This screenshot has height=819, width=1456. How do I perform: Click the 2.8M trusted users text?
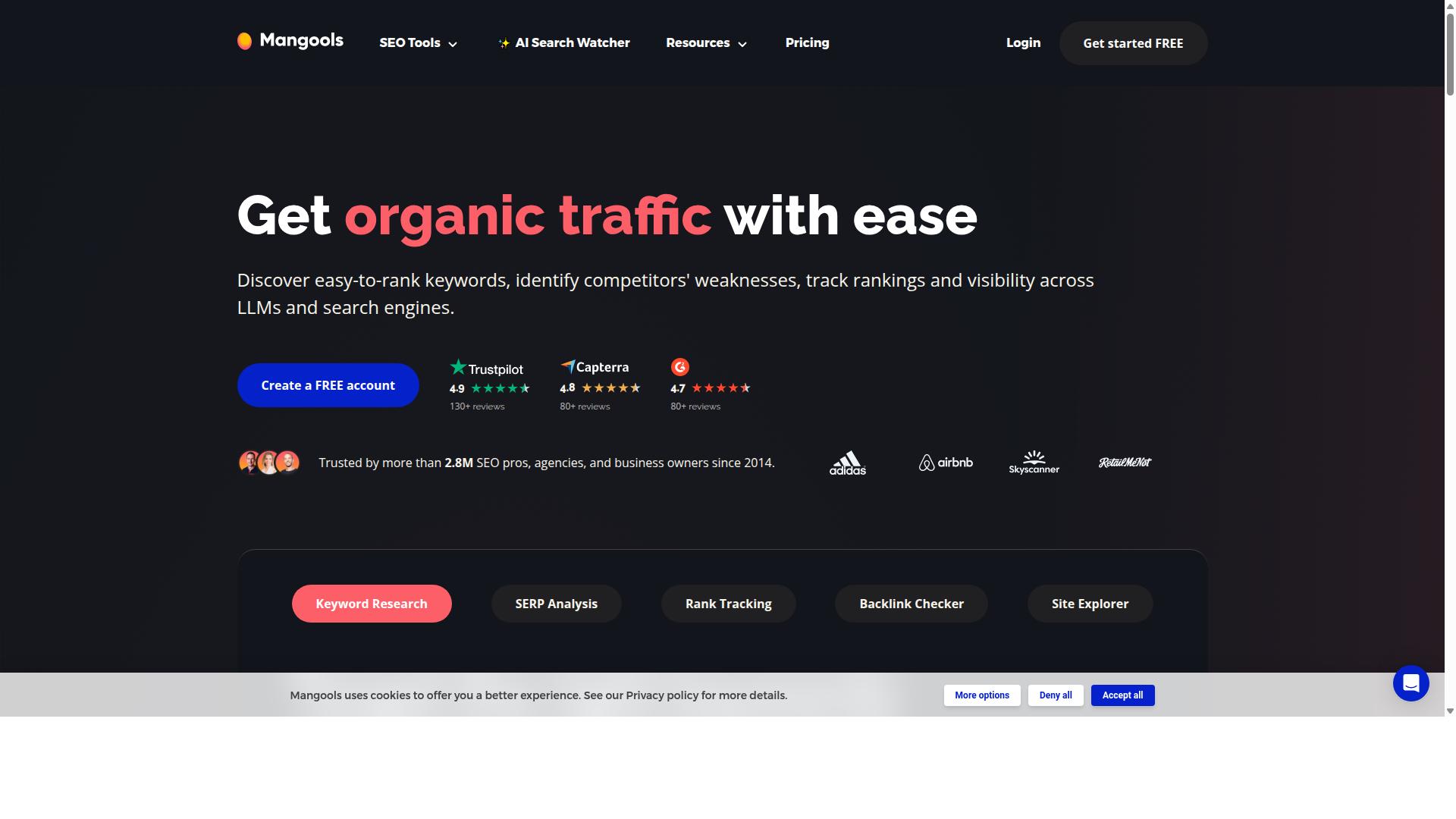click(459, 463)
